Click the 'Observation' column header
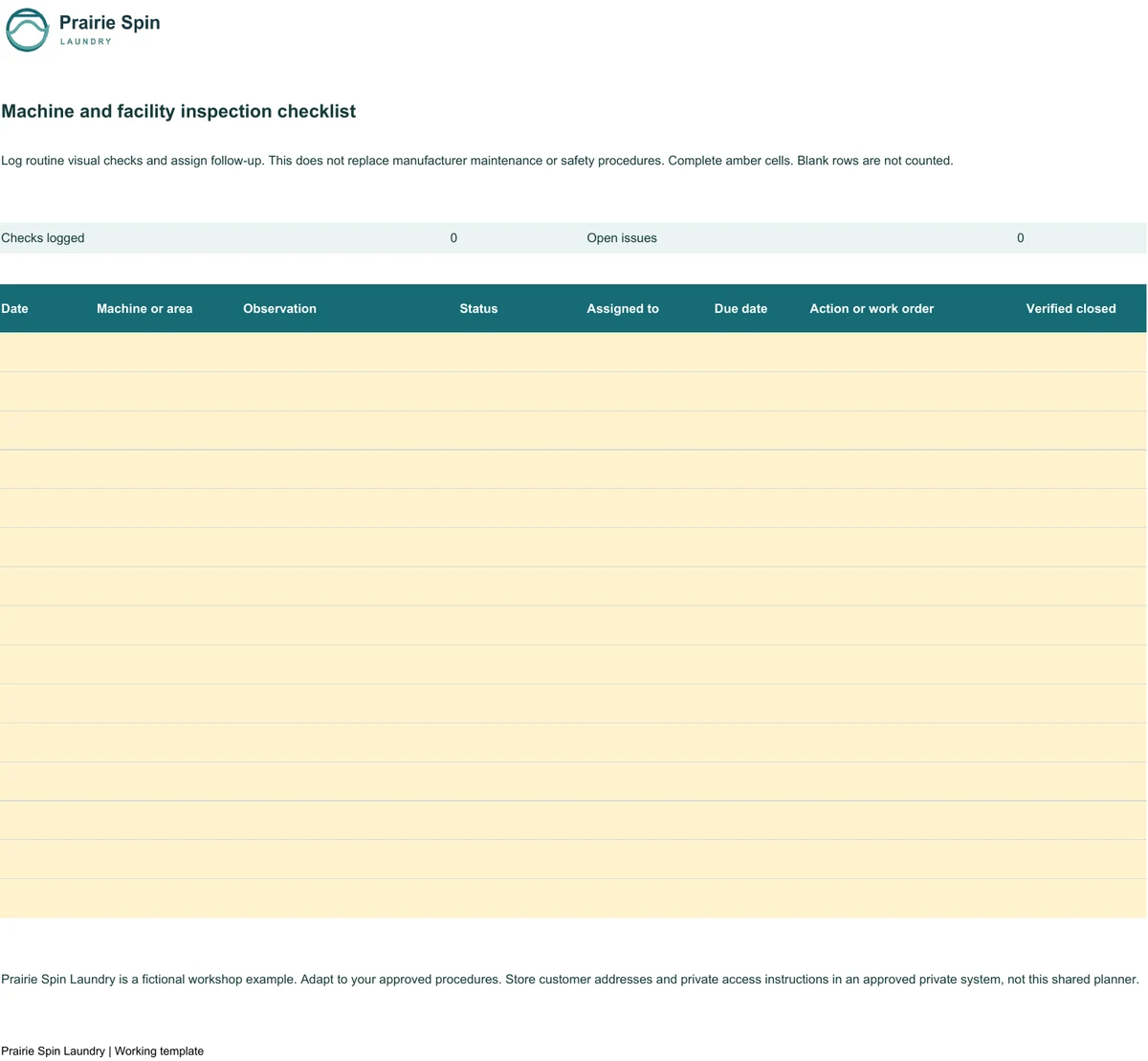 [x=279, y=308]
